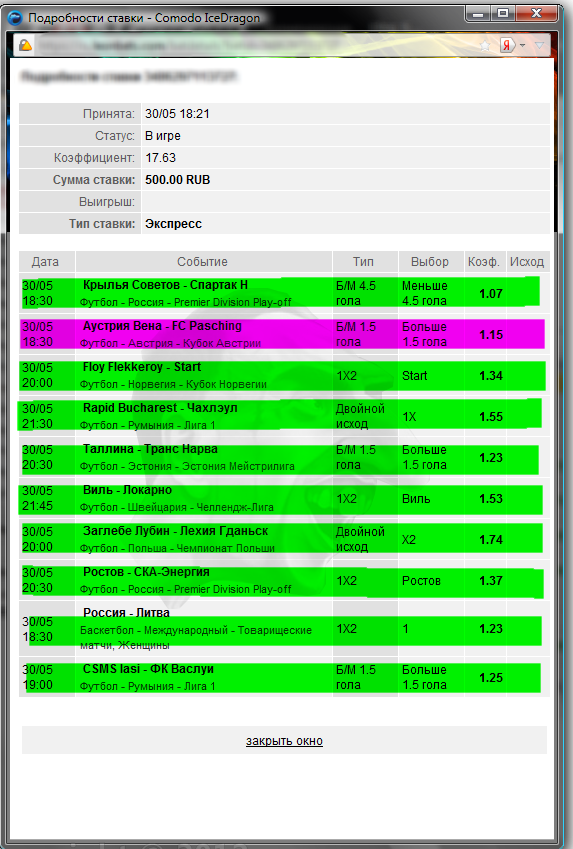Select the event 'Крылья Советов - Спартак Н'
573x849 pixels.
pos(165,285)
